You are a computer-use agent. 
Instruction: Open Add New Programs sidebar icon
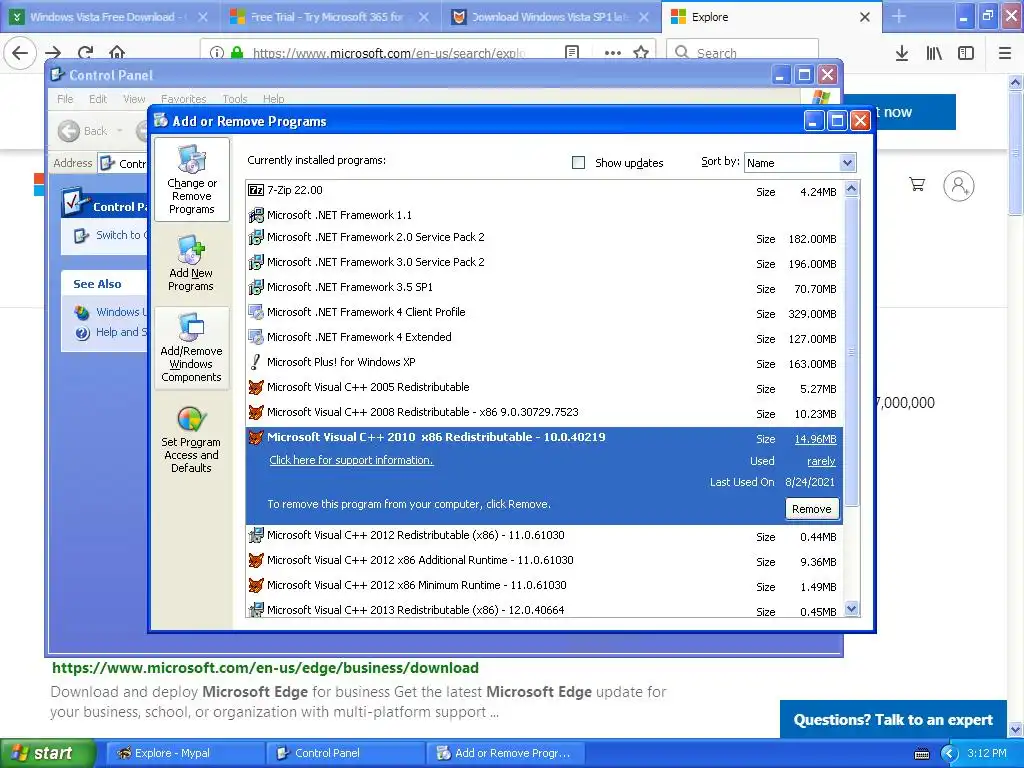[191, 263]
